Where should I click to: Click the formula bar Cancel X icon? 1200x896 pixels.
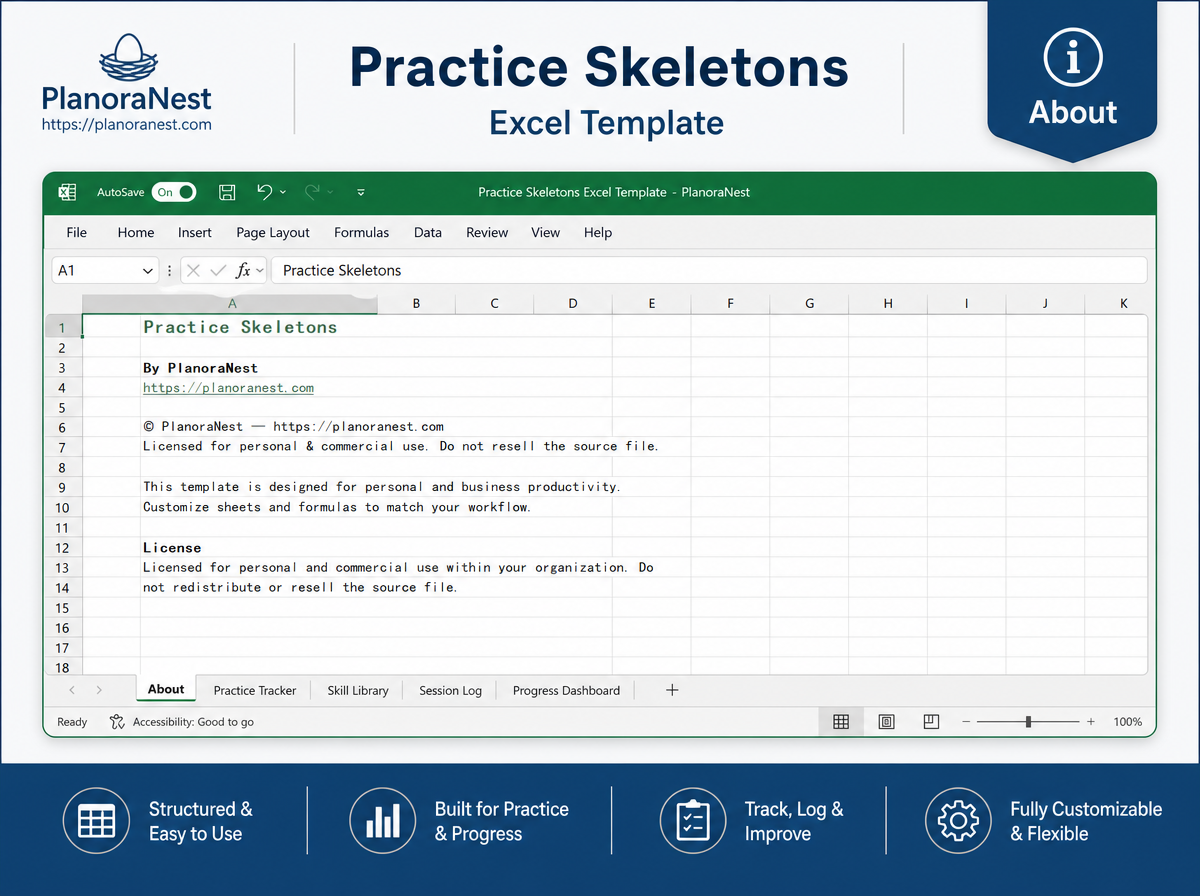pos(193,270)
